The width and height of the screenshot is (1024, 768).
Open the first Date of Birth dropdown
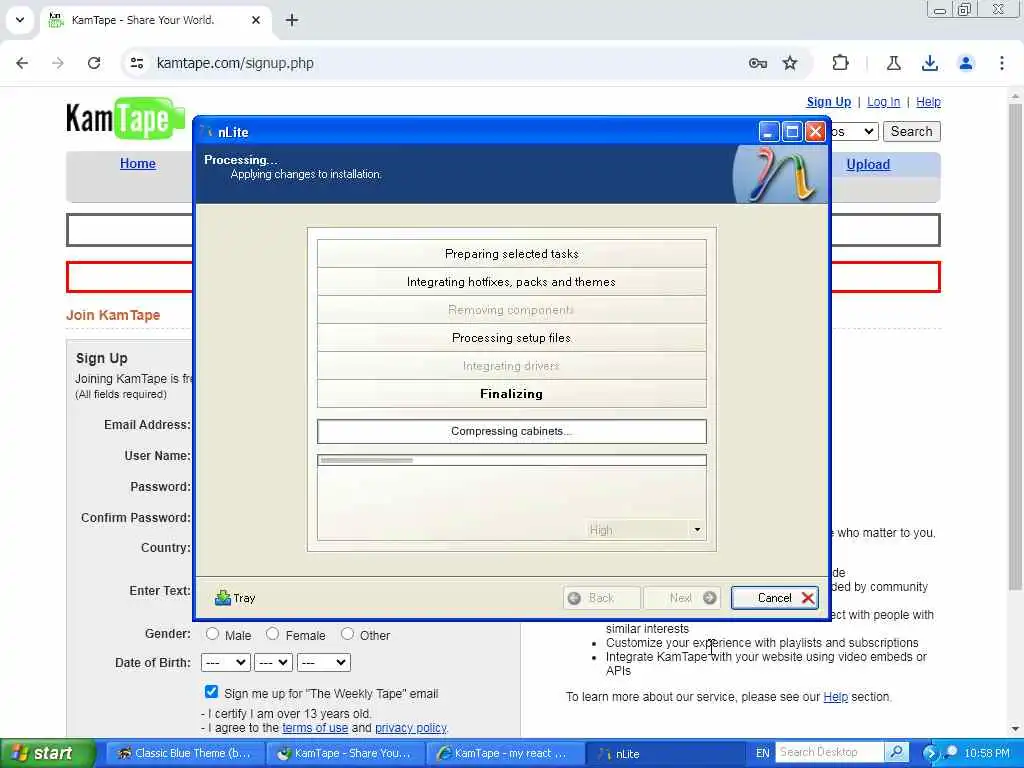click(x=225, y=662)
